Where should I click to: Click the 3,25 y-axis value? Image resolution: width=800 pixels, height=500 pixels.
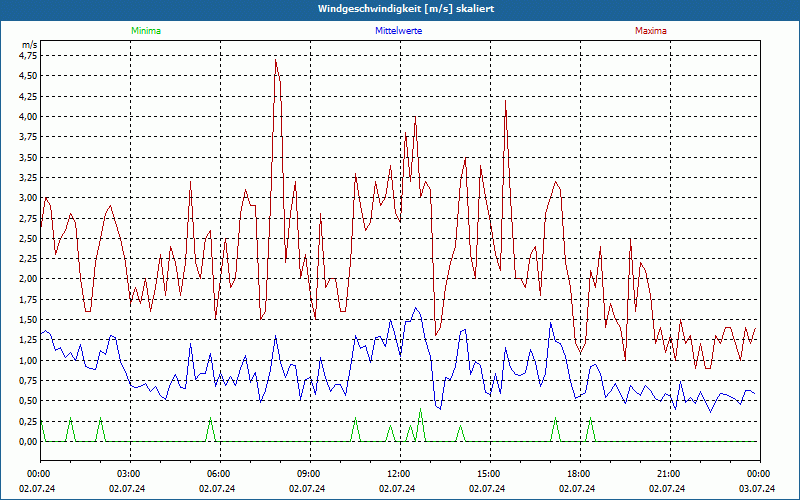click(29, 178)
